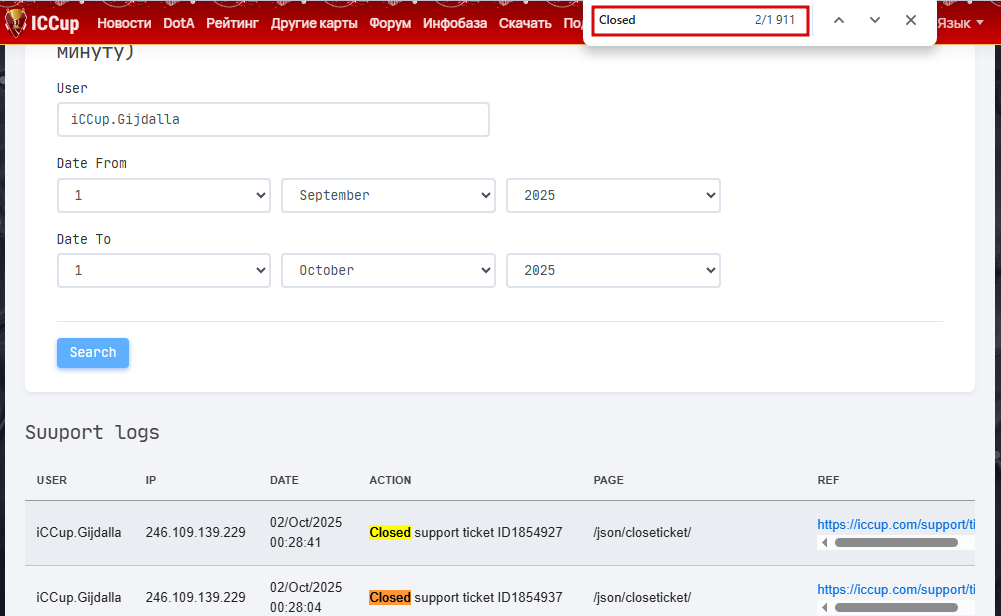
Task: Click date cell 02/Oct/2025 00:28:04
Action: [306, 597]
